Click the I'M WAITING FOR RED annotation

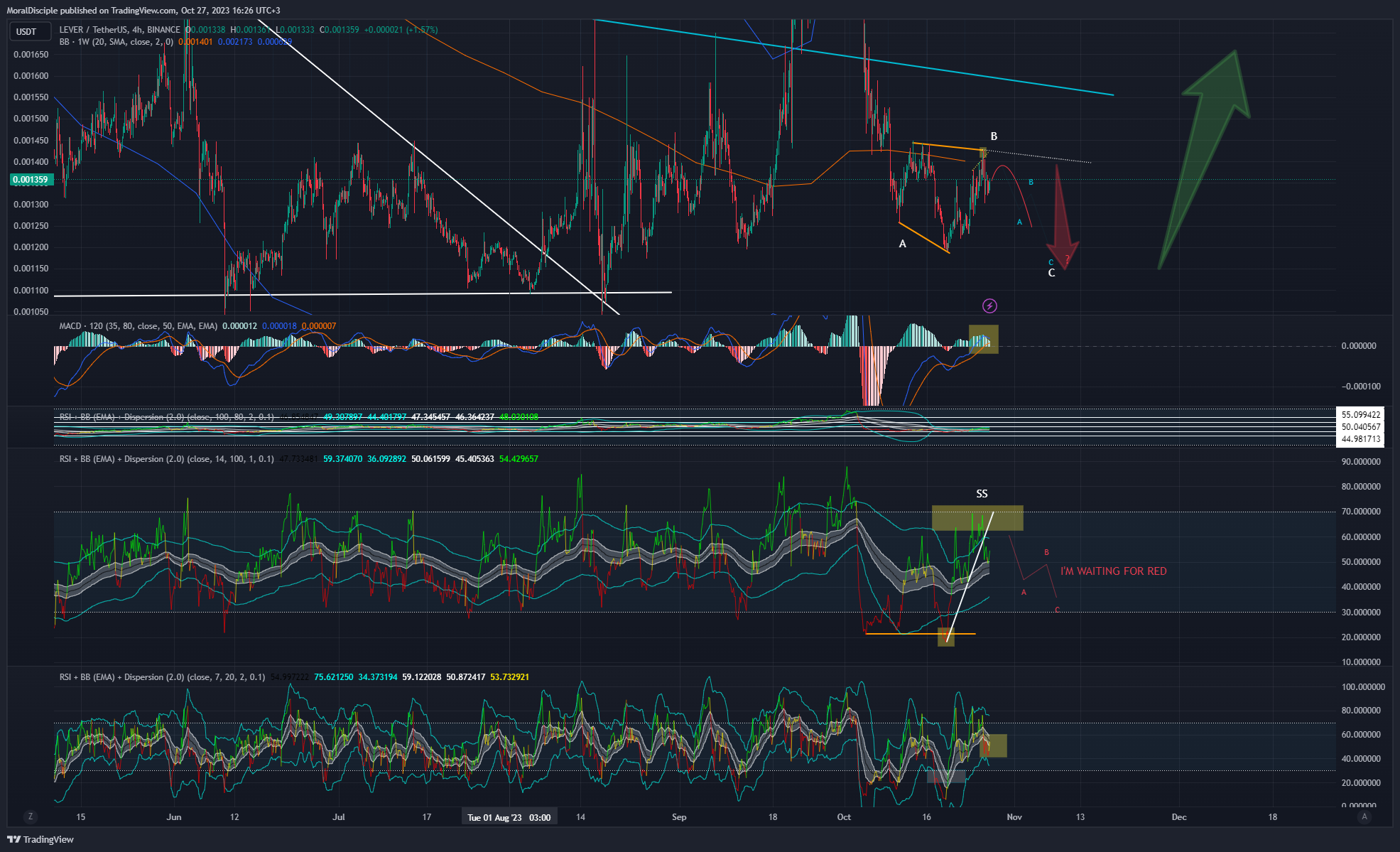[x=1114, y=571]
